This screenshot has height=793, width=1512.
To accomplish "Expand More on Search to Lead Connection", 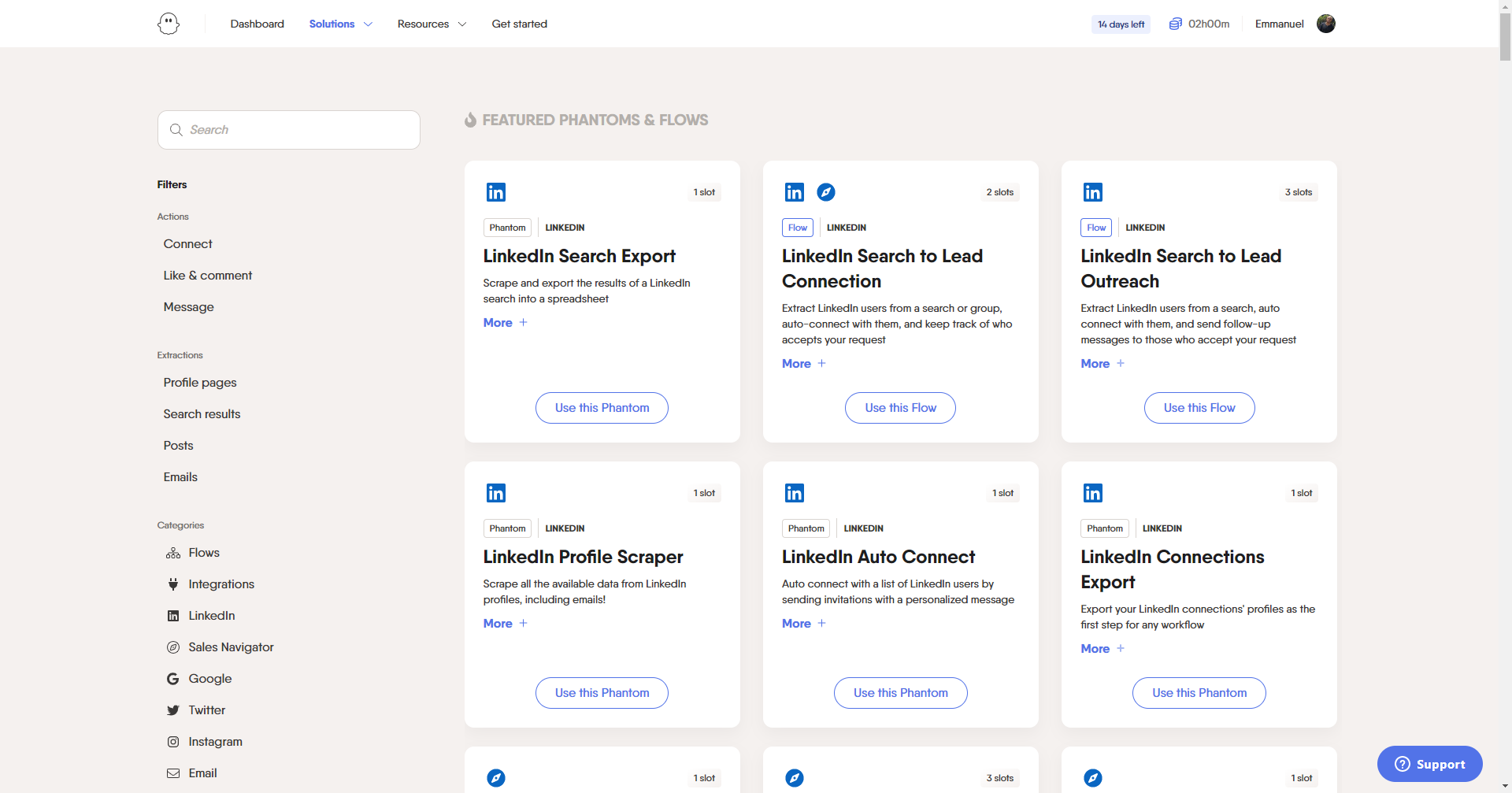I will 804,364.
